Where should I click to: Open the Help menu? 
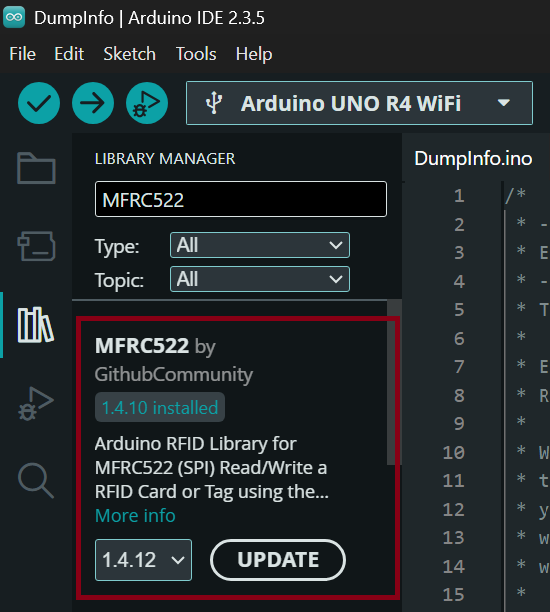click(x=254, y=54)
